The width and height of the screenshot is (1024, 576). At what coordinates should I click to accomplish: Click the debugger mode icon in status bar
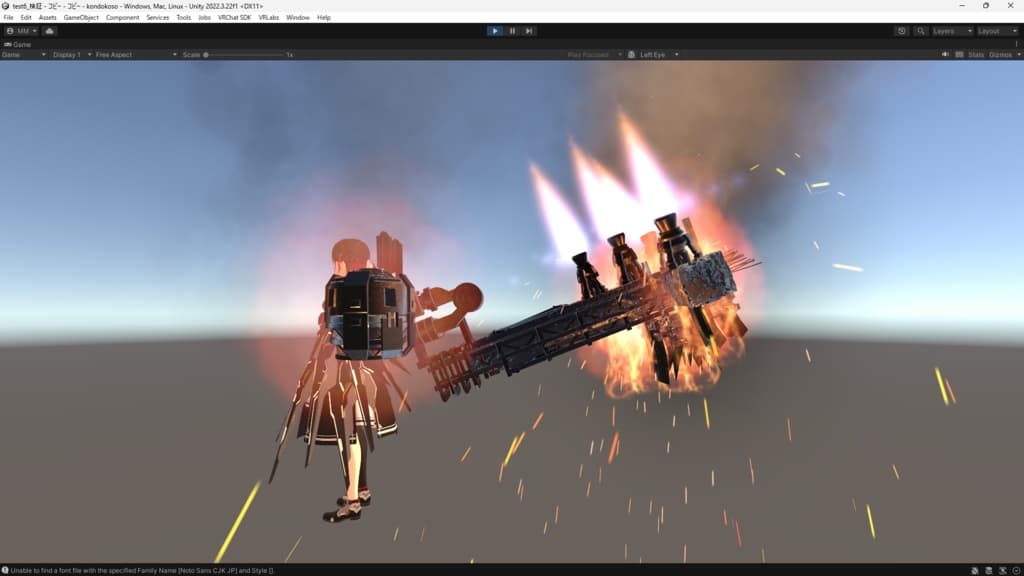(x=974, y=571)
